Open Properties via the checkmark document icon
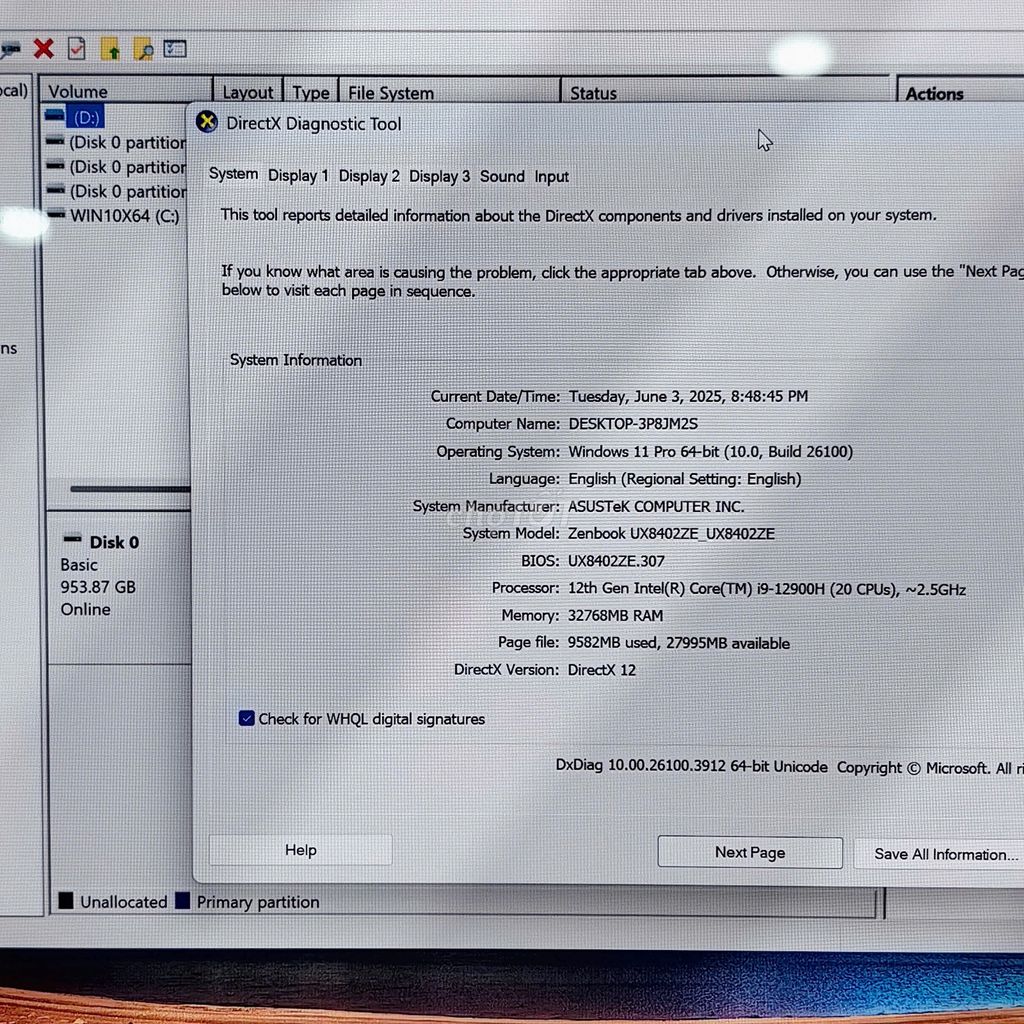This screenshot has height=1024, width=1024. click(76, 49)
